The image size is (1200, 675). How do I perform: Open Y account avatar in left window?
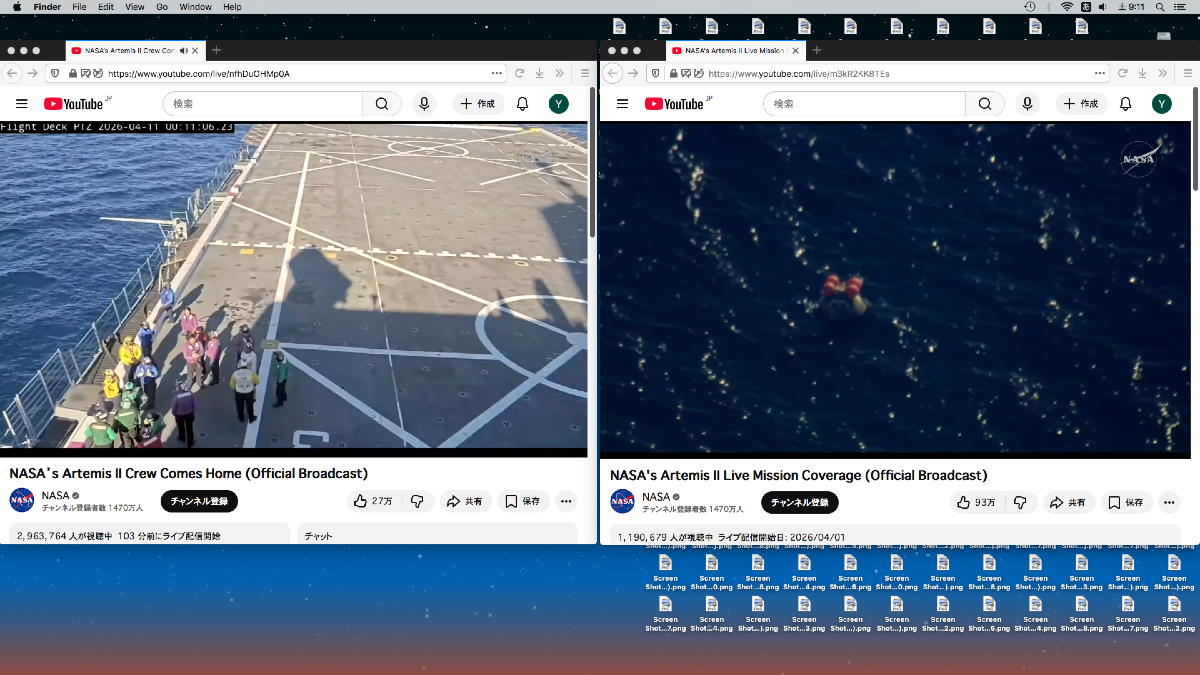558,104
